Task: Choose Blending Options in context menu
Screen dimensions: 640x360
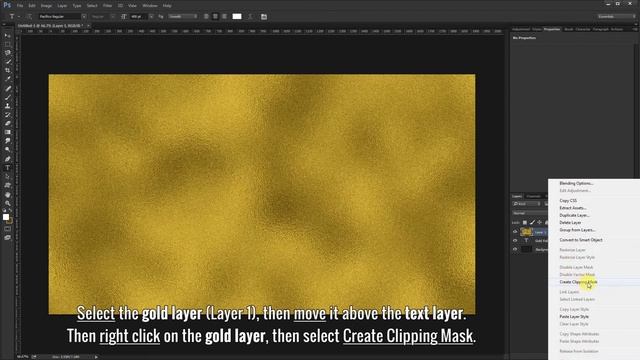Action: click(576, 183)
